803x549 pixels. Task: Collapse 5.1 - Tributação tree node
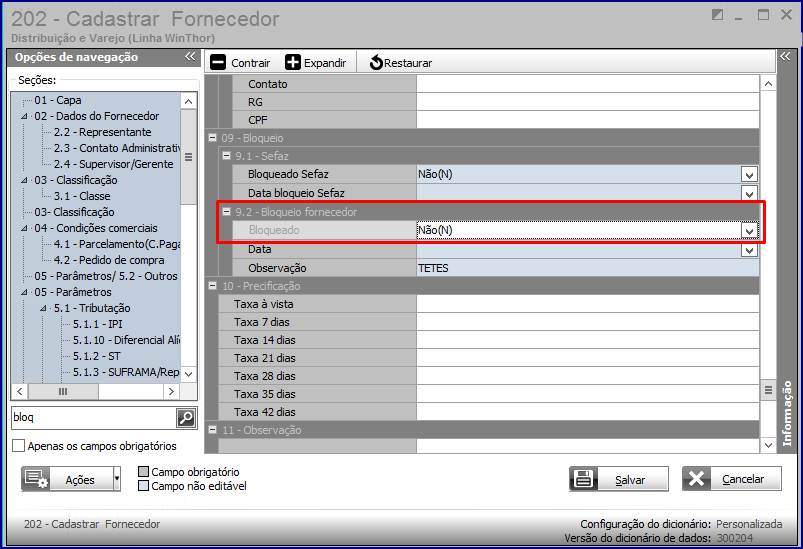[44, 308]
